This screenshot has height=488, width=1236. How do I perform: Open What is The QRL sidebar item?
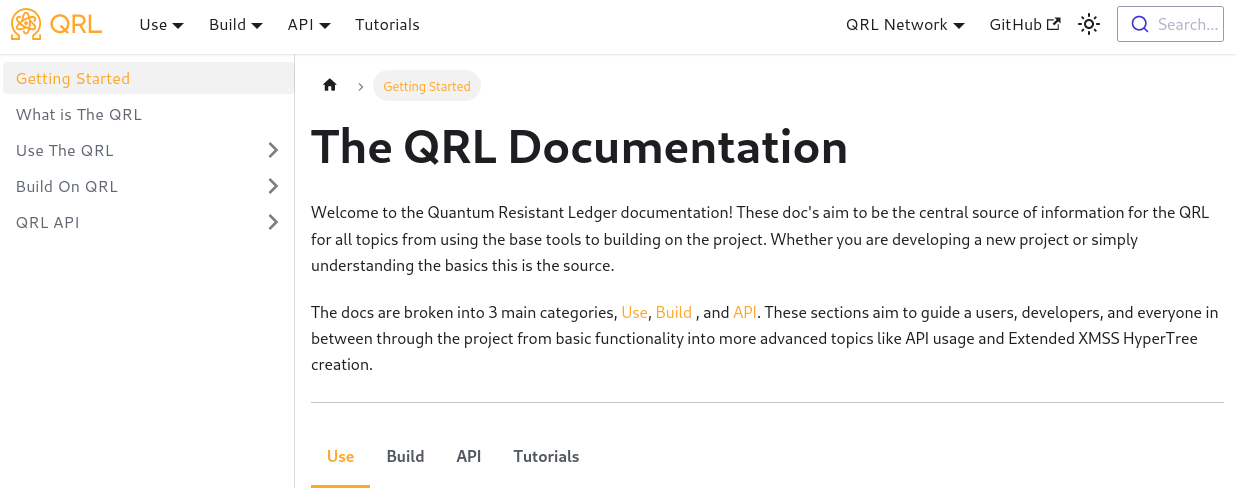coord(148,114)
